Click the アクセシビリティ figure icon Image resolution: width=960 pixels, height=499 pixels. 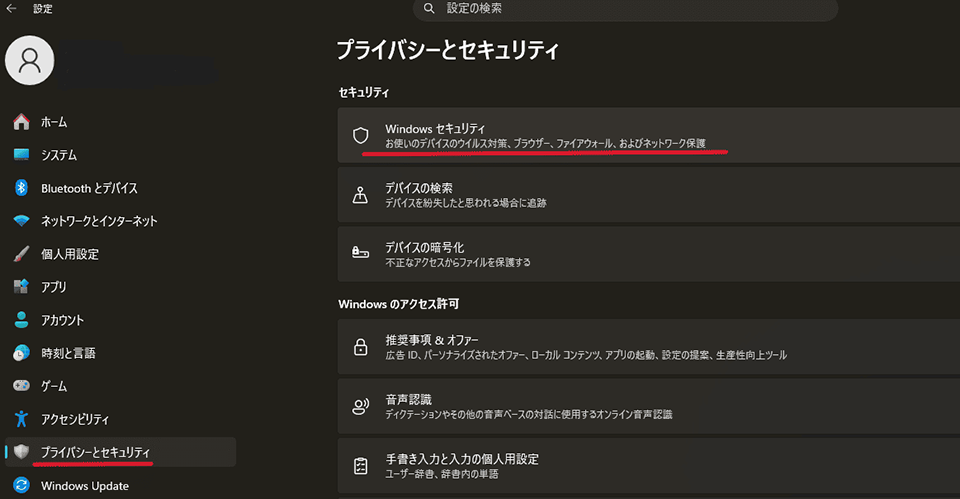click(21, 419)
